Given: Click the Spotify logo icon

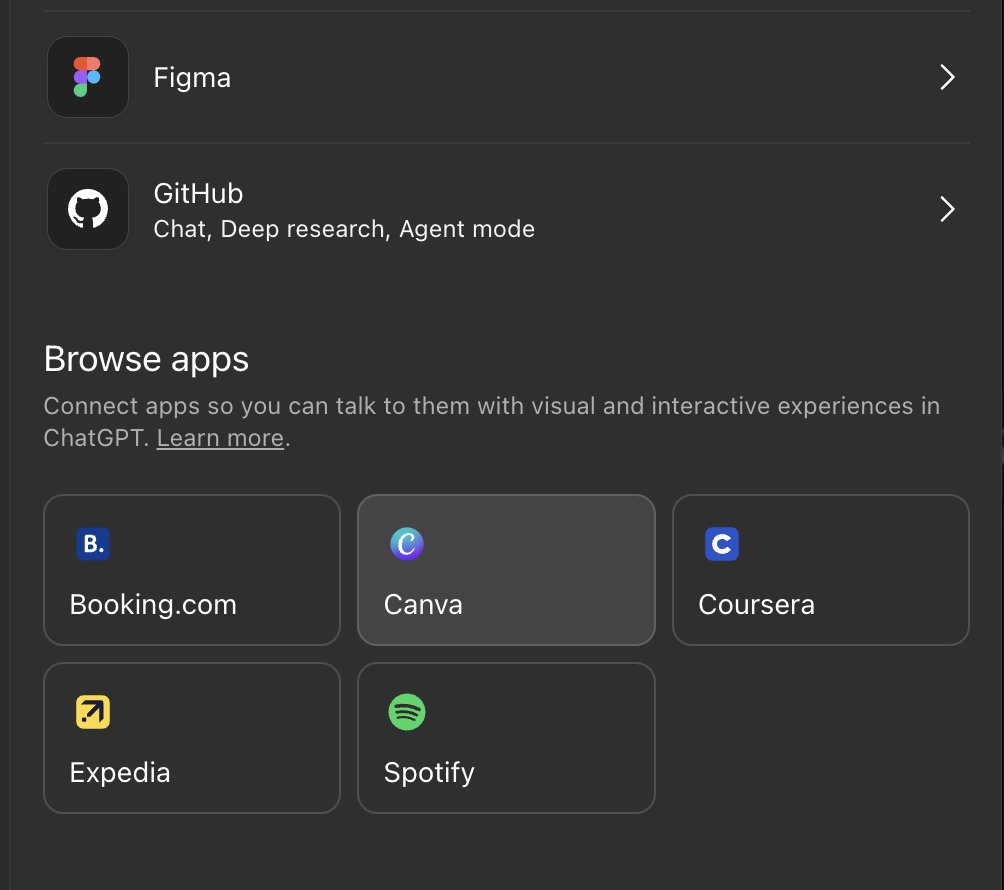Looking at the screenshot, I should pos(405,711).
